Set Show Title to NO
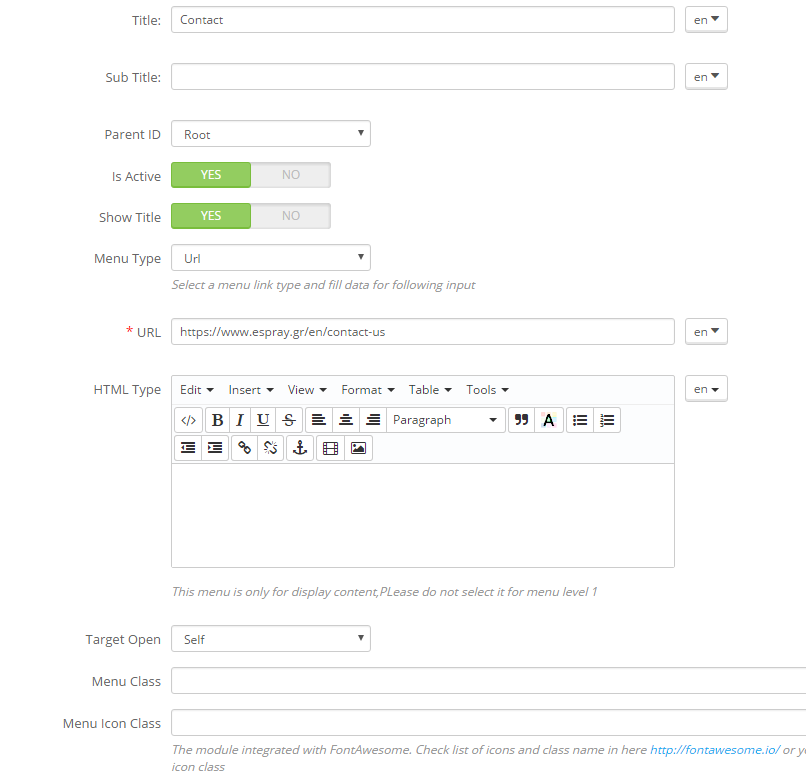Image resolution: width=806 pixels, height=780 pixels. [x=291, y=216]
